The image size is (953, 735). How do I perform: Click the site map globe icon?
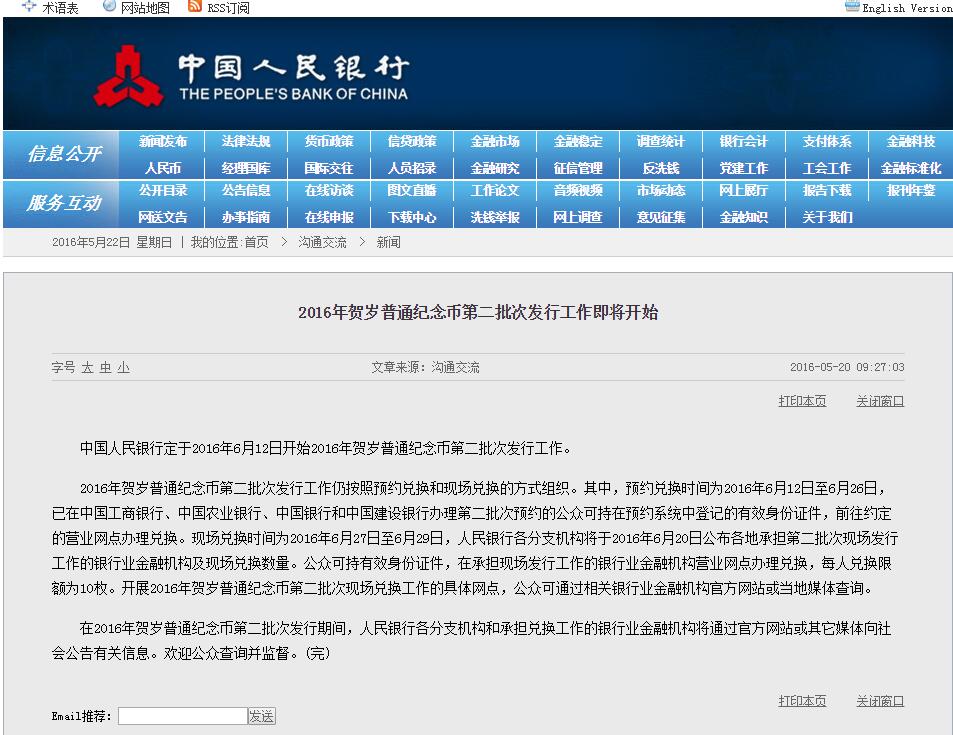click(109, 6)
